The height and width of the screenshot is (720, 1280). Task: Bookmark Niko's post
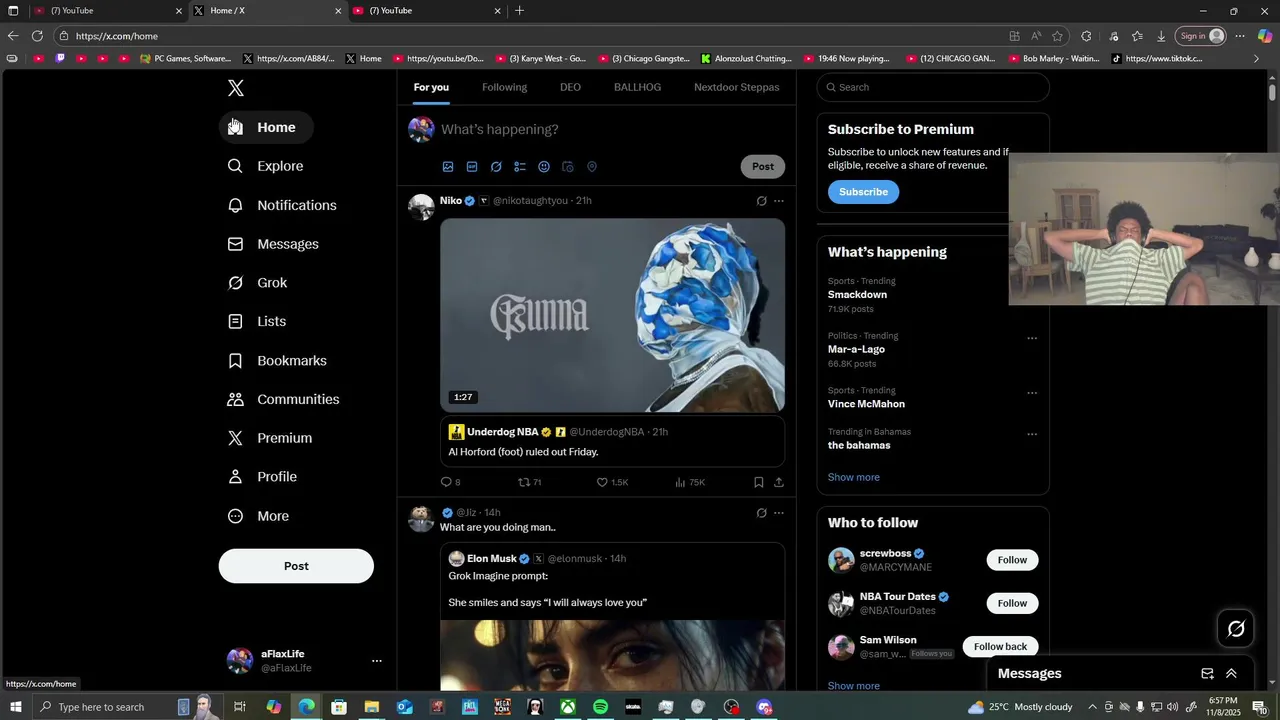pos(759,482)
